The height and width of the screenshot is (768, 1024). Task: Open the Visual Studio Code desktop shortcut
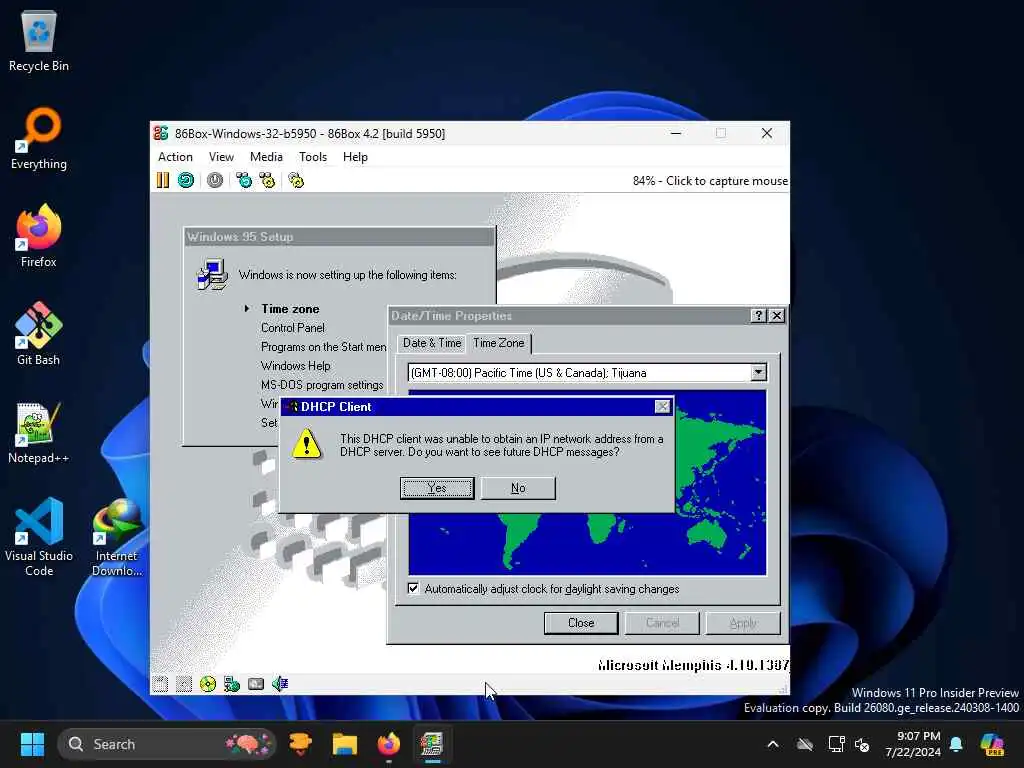(x=39, y=537)
